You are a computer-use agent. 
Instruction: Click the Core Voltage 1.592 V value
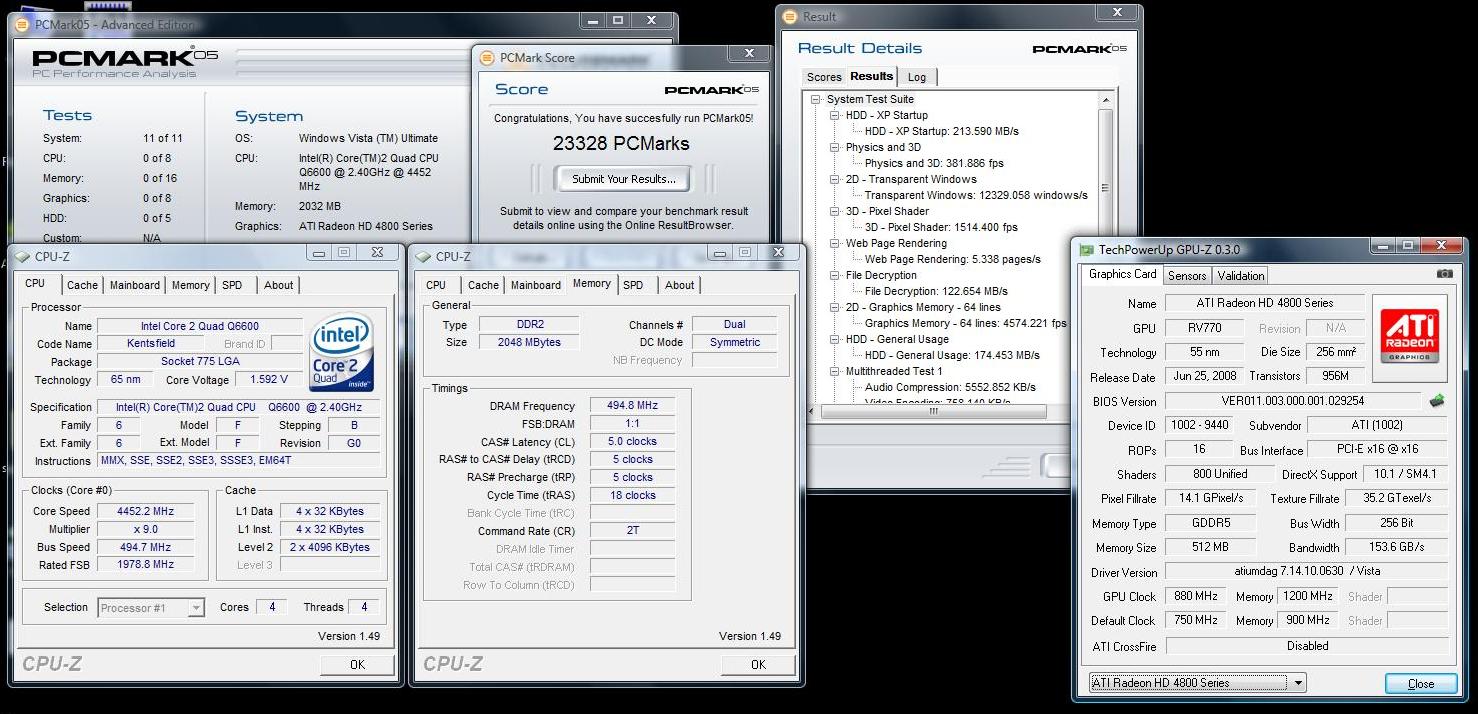point(268,380)
